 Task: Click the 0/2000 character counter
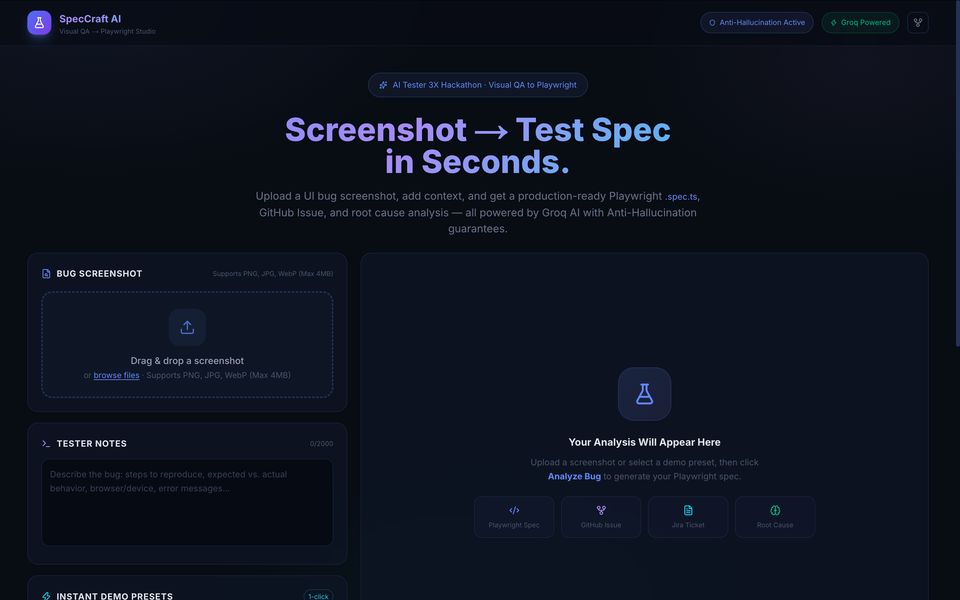tap(321, 444)
